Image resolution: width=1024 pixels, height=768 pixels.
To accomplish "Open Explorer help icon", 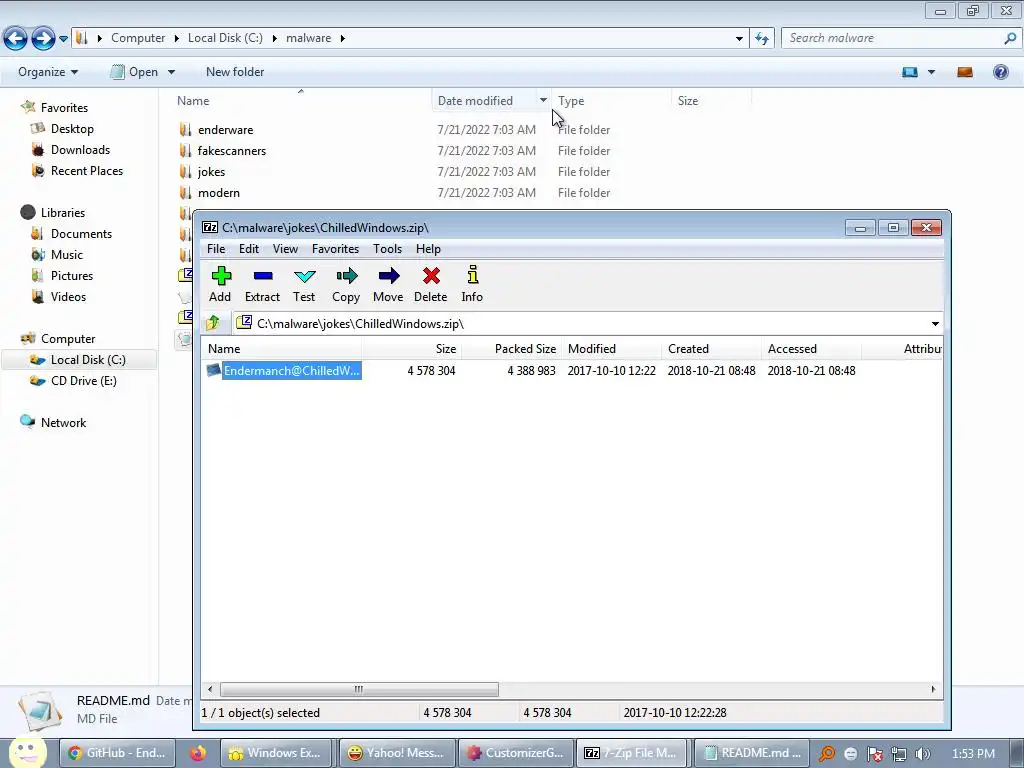I will pyautogui.click(x=1000, y=72).
